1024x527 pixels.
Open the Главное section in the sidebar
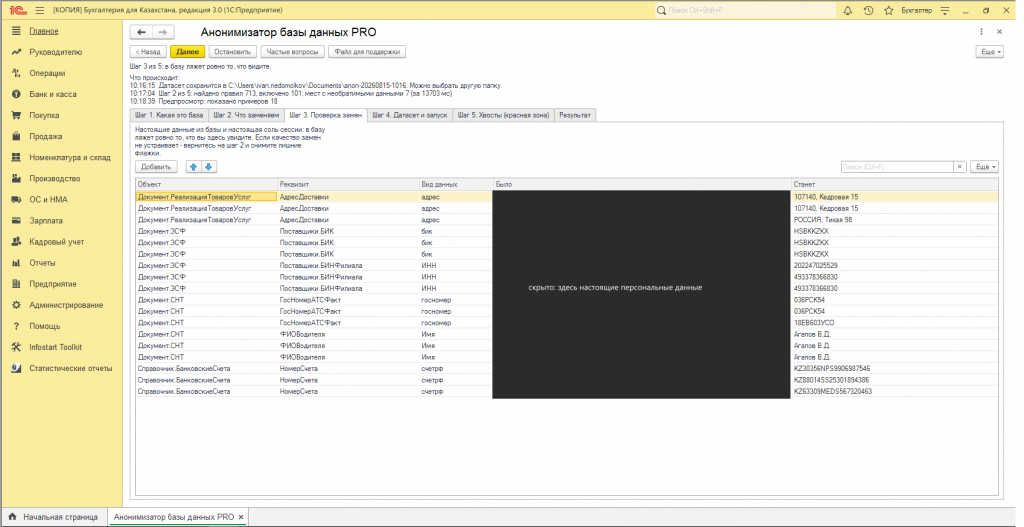click(x=44, y=31)
